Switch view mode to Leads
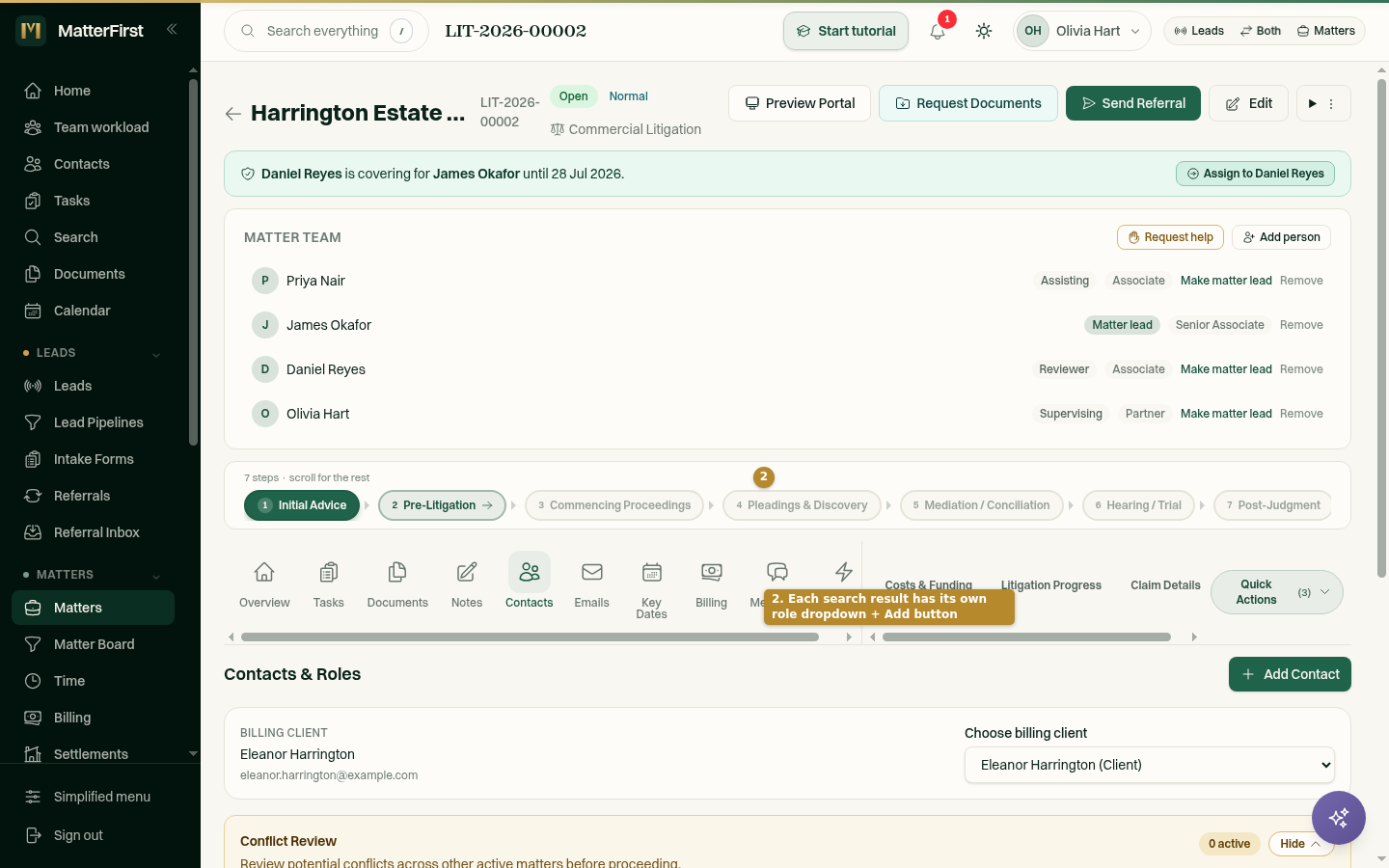The height and width of the screenshot is (868, 1389). 1199,31
